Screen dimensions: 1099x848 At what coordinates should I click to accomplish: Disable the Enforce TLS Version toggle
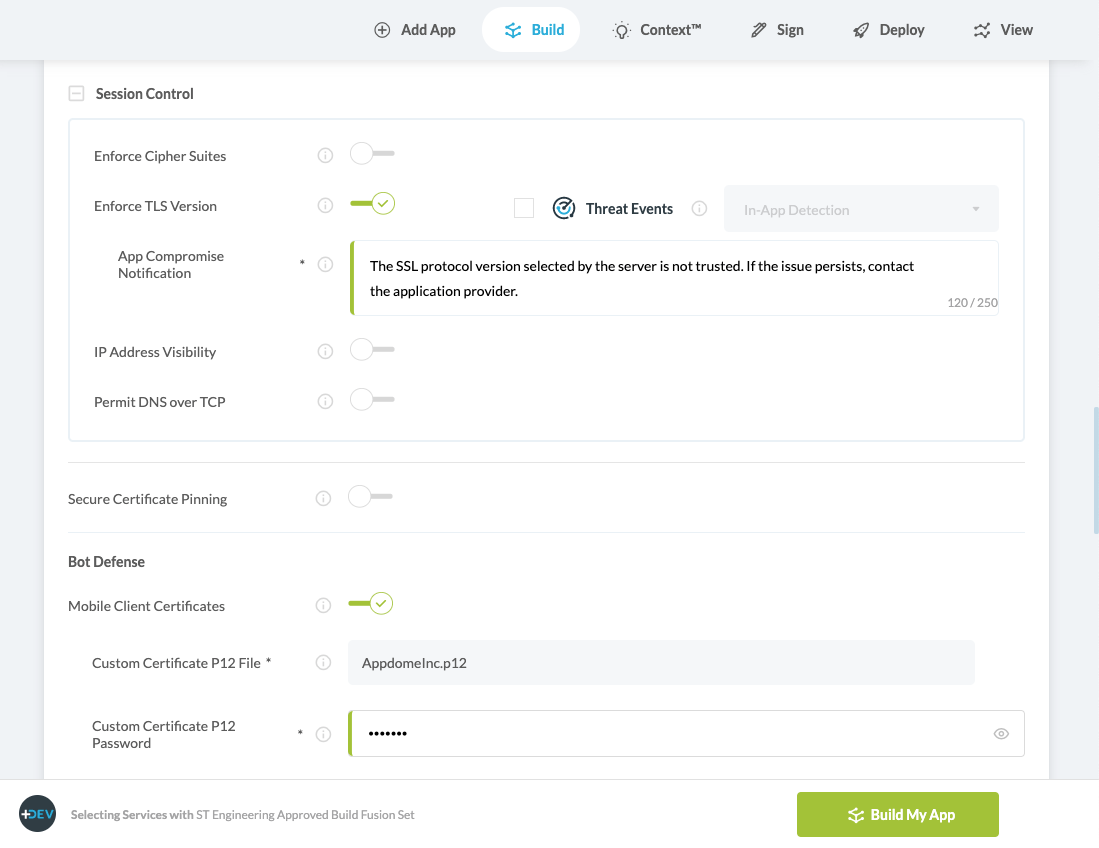pyautogui.click(x=372, y=202)
